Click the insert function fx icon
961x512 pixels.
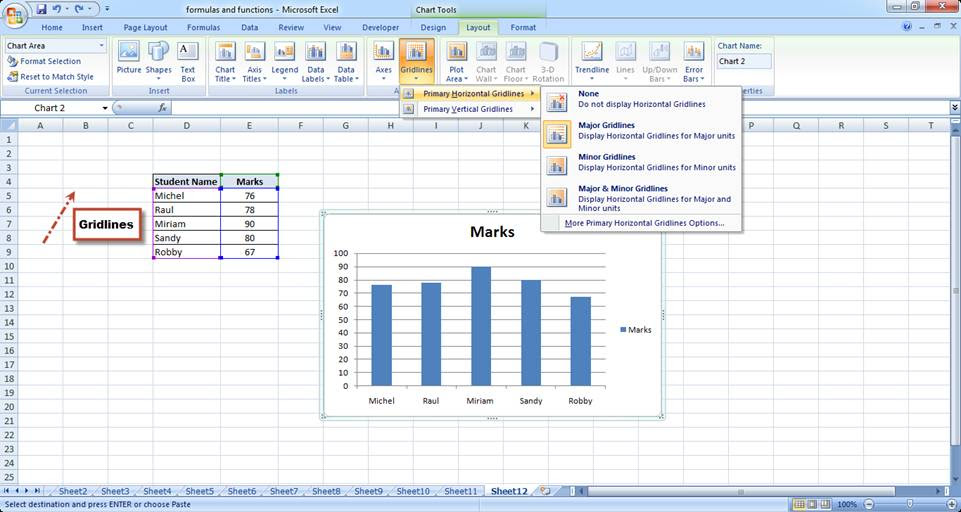[x=162, y=108]
